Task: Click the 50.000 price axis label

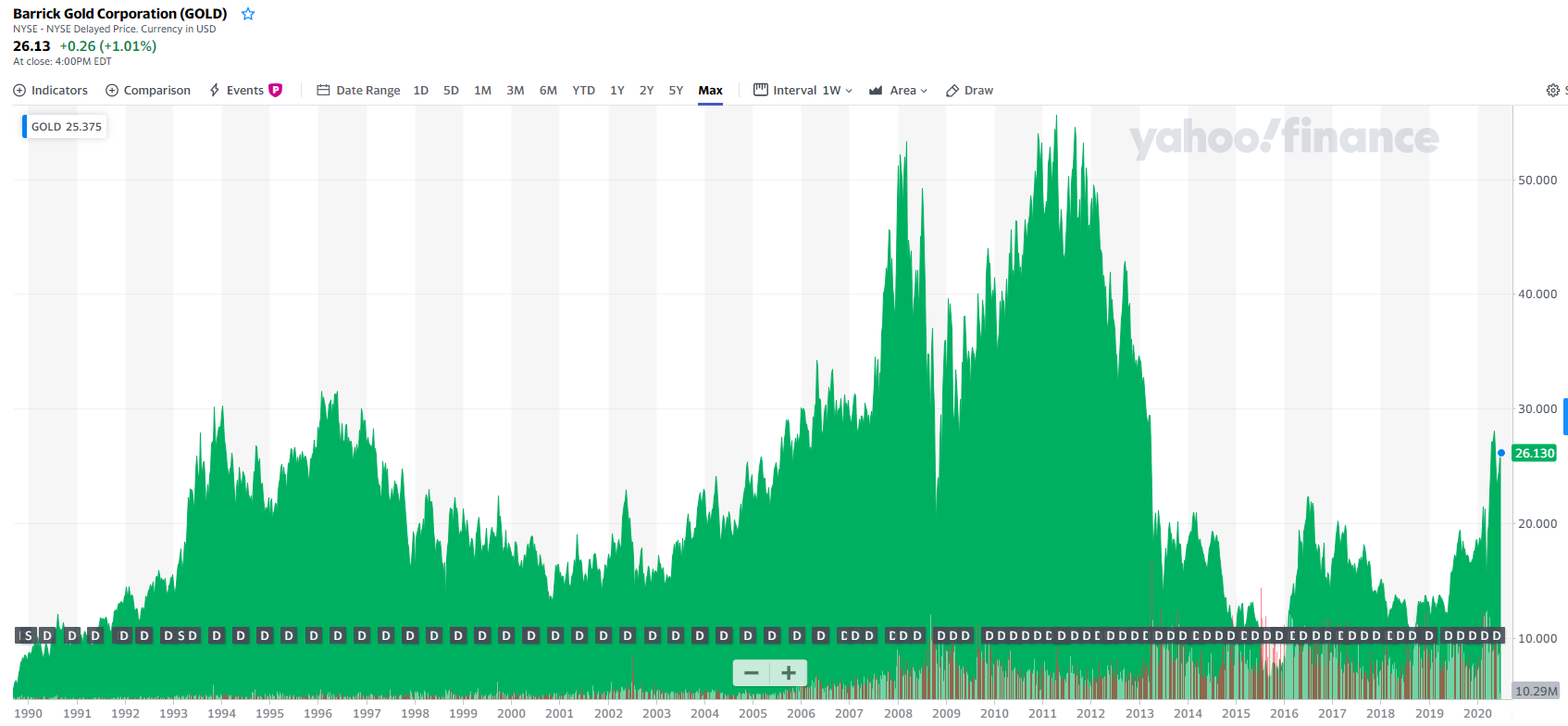Action: tap(1537, 180)
